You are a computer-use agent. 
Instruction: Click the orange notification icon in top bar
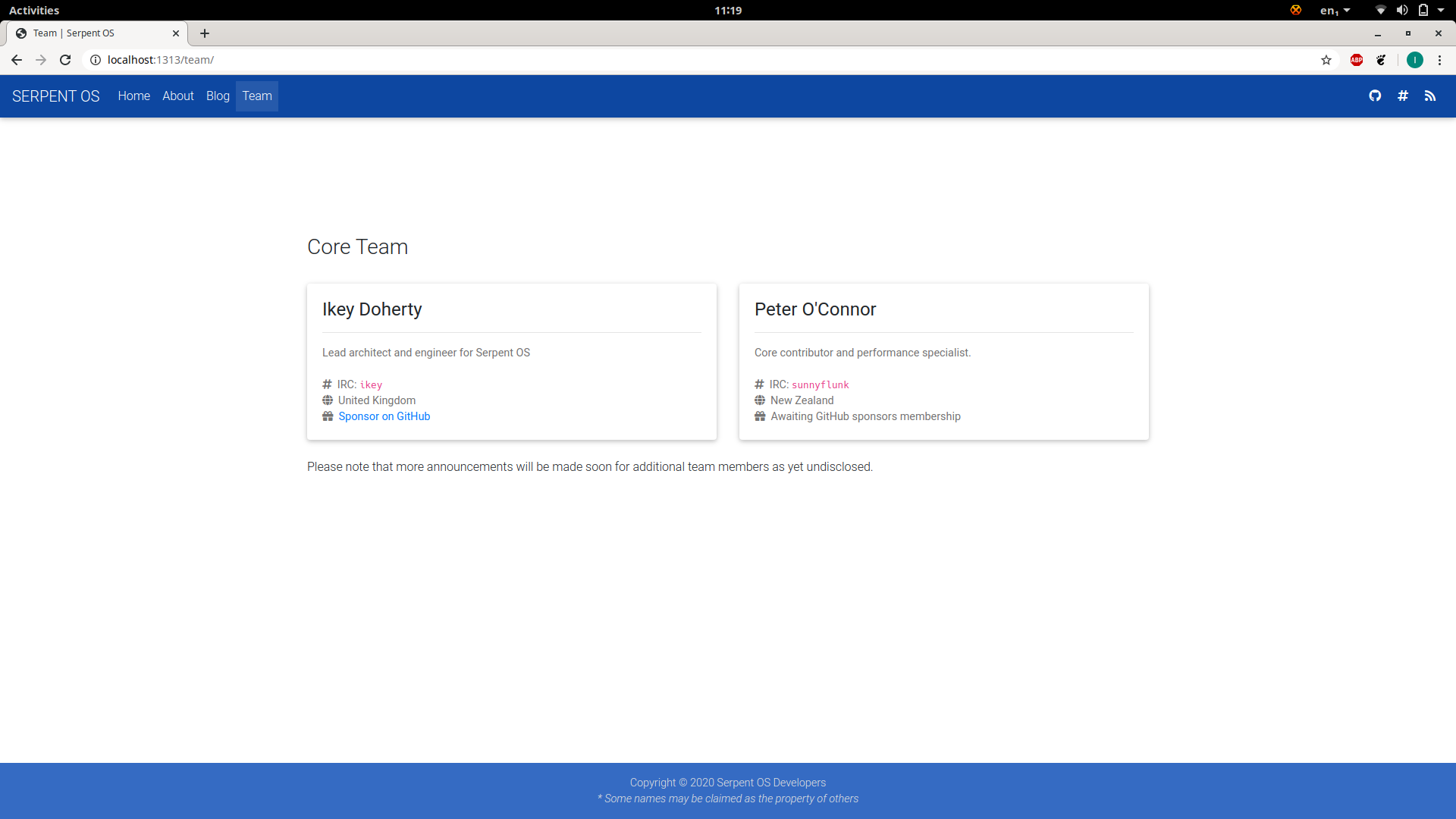(1296, 10)
